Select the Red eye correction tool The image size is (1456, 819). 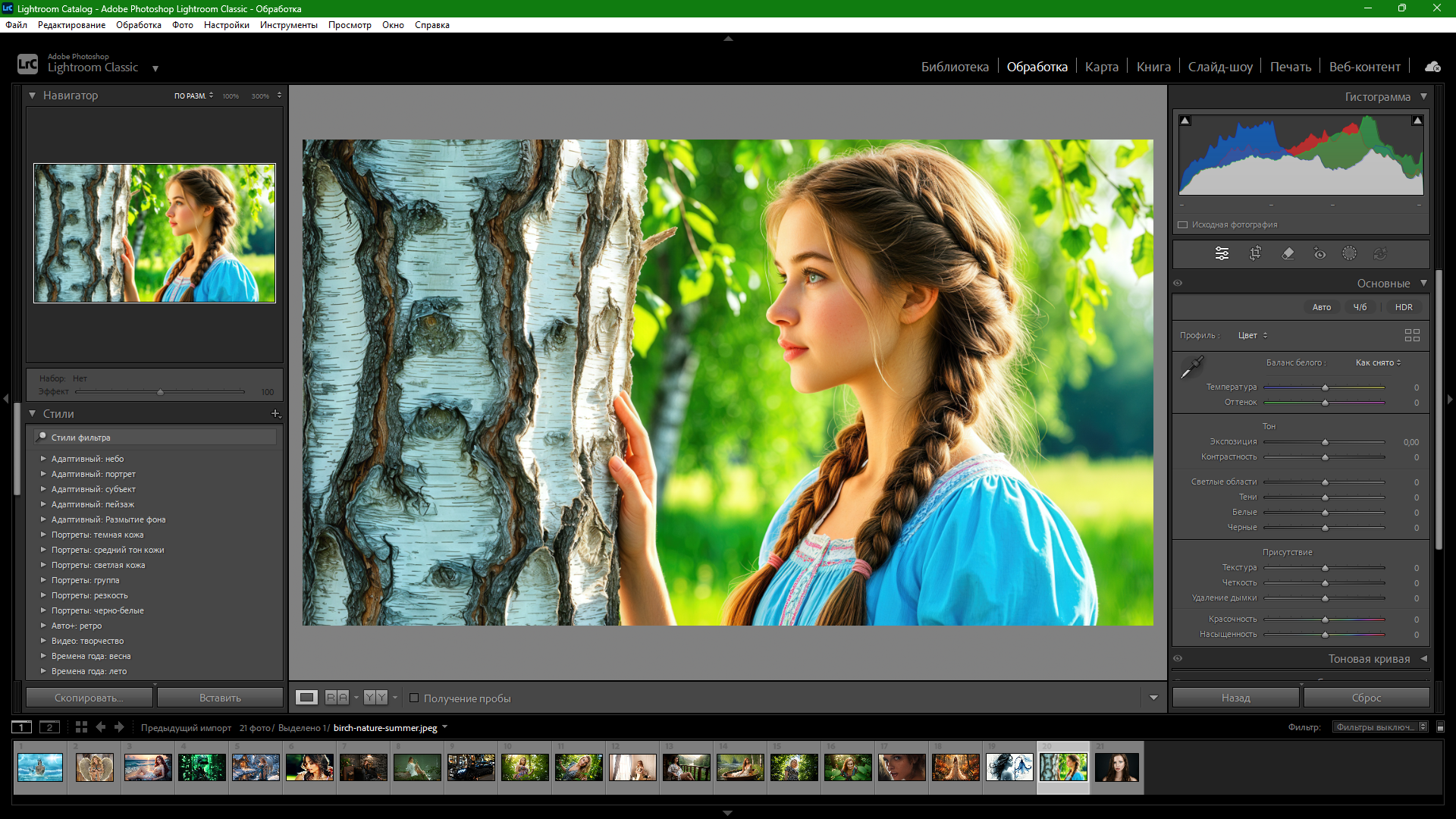tap(1319, 253)
